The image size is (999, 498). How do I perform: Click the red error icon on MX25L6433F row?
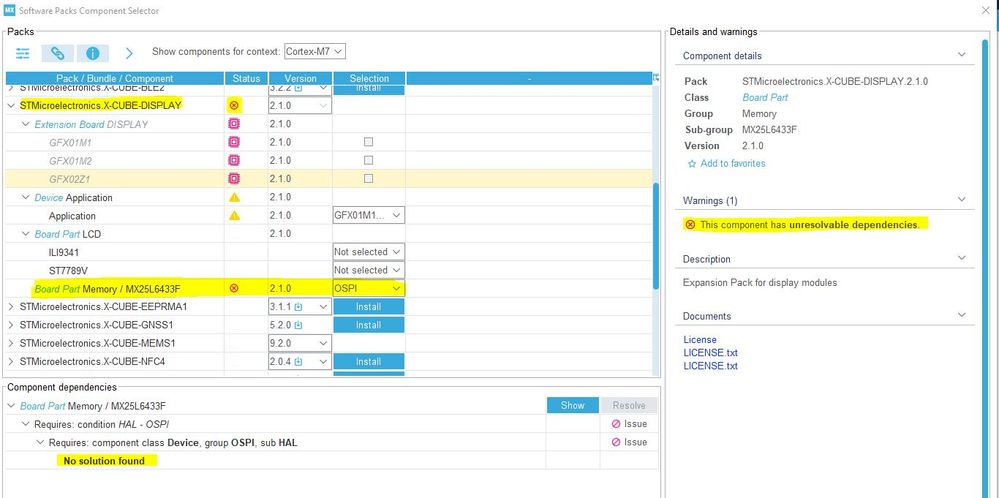click(234, 288)
